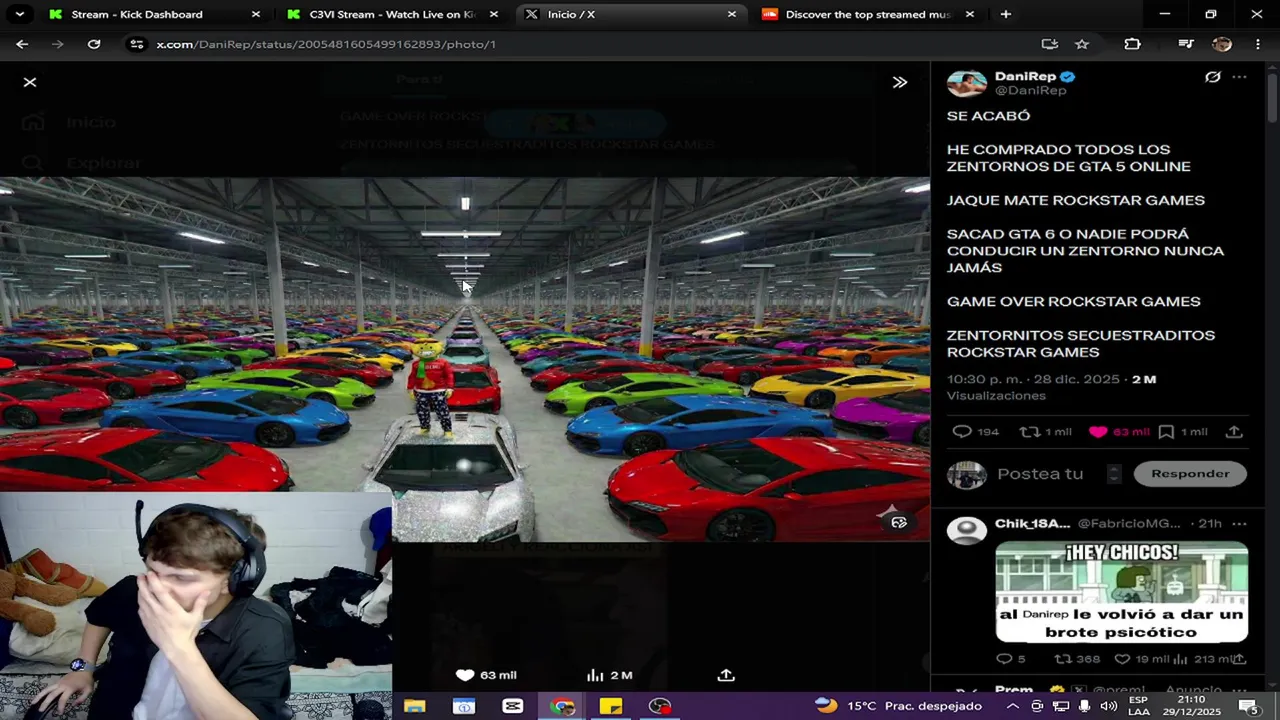Open ESP LAA language switcher
The height and width of the screenshot is (720, 1280).
[x=1138, y=706]
